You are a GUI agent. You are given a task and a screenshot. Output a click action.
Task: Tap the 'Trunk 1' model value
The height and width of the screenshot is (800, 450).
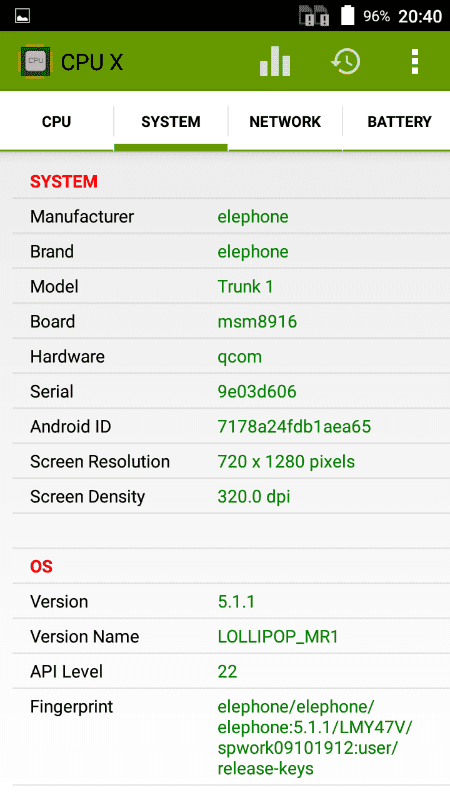245,286
